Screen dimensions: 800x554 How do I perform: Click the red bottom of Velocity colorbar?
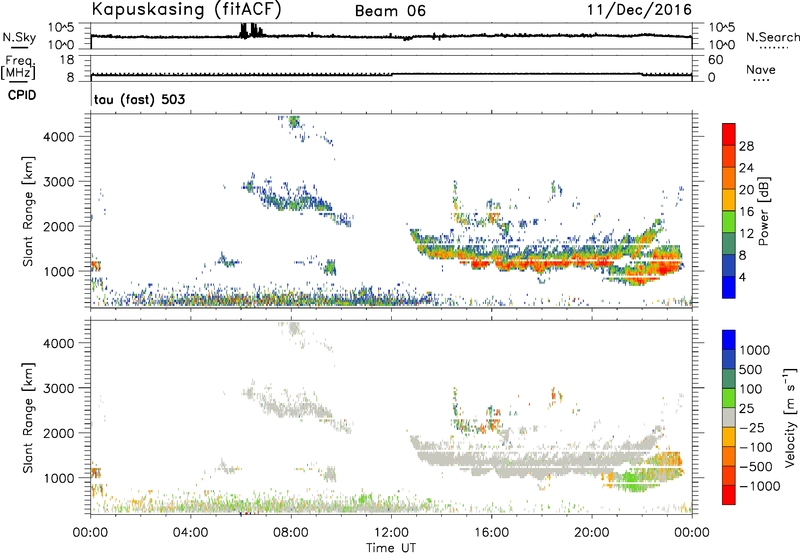(729, 495)
